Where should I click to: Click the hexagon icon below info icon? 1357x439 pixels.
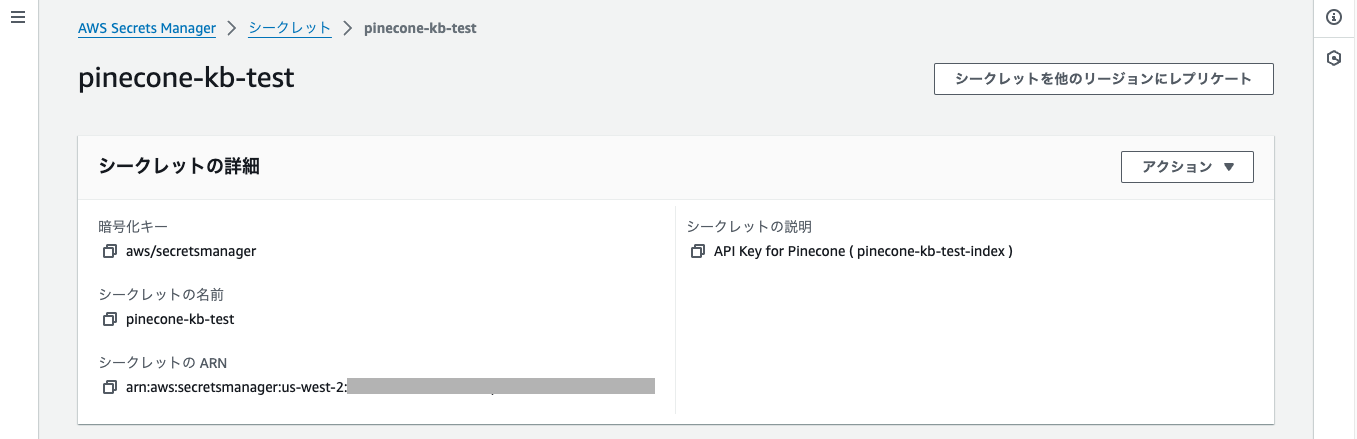click(x=1333, y=58)
